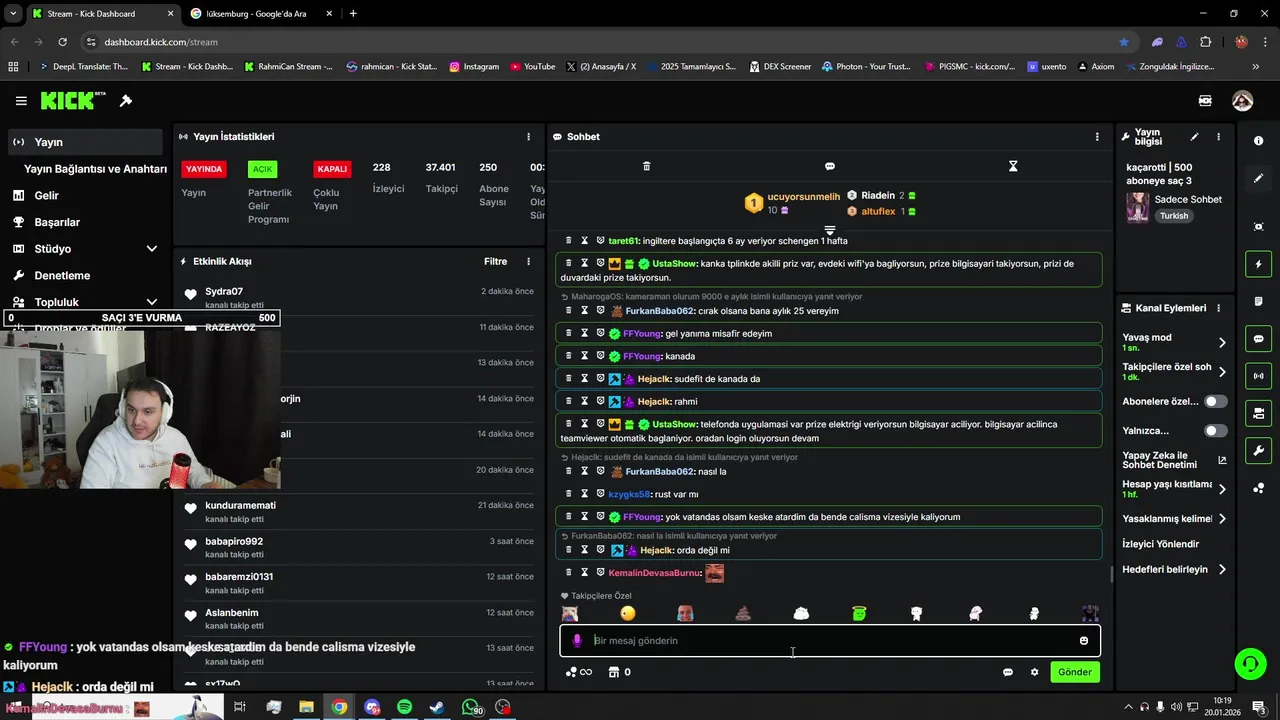Click the gavel moderation icon beside the Kick logo
Image resolution: width=1280 pixels, height=720 pixels.
(126, 101)
